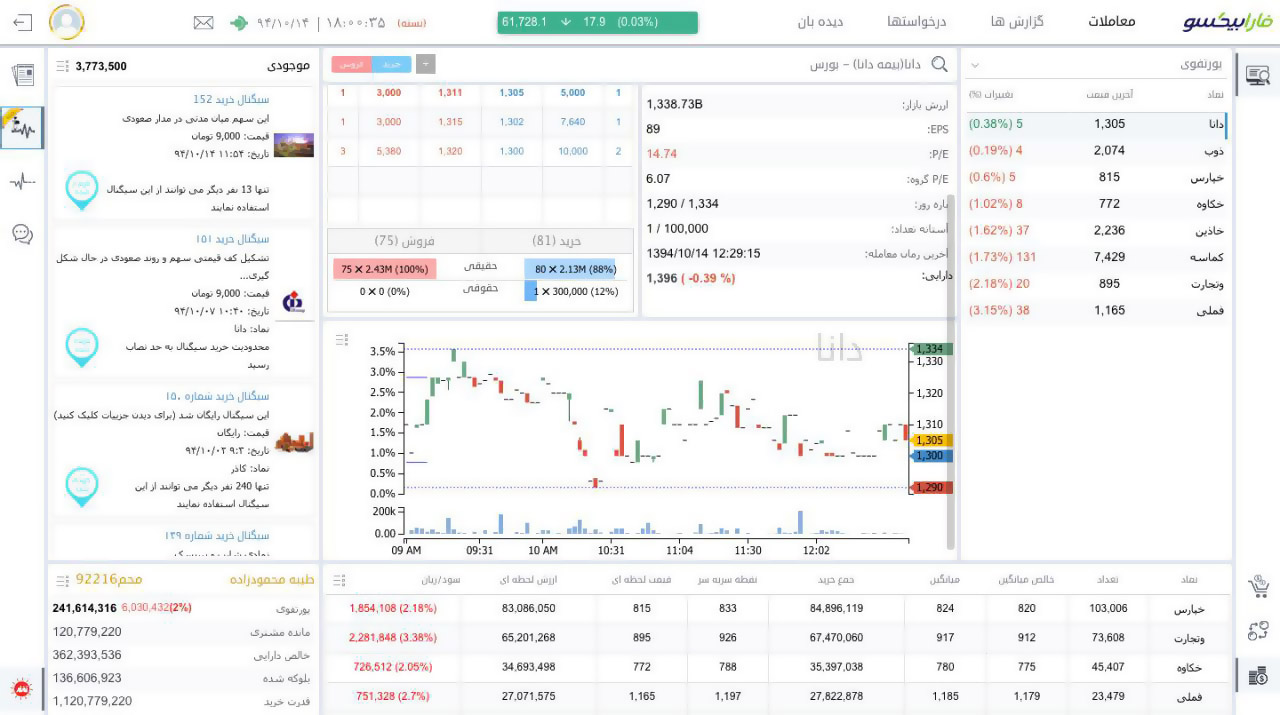Screen dimensions: 1280x715
Task: Expand the پورتفوی watchlist dropdown
Action: (x=974, y=65)
